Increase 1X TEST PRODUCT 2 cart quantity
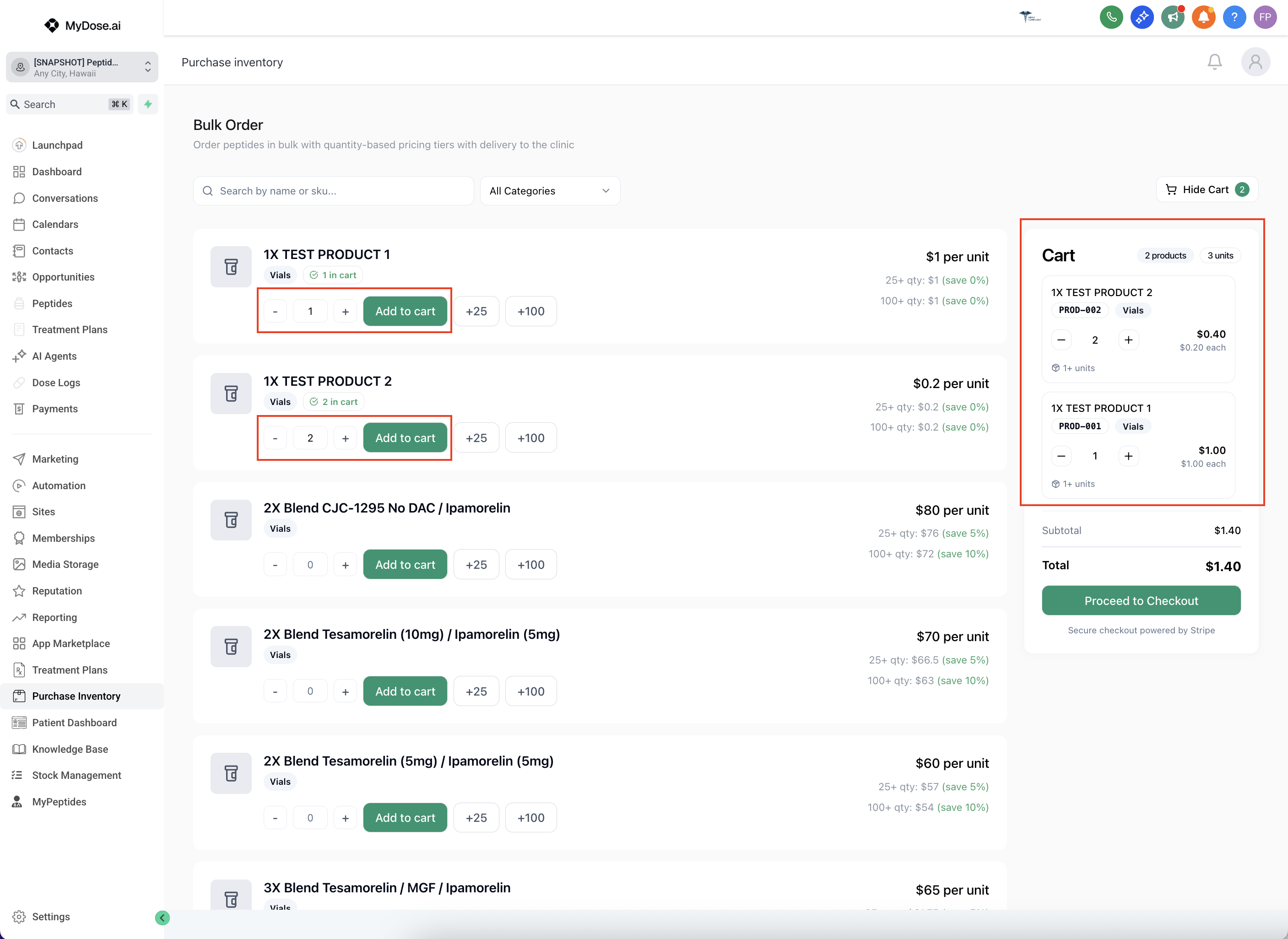The width and height of the screenshot is (1288, 939). (1128, 340)
